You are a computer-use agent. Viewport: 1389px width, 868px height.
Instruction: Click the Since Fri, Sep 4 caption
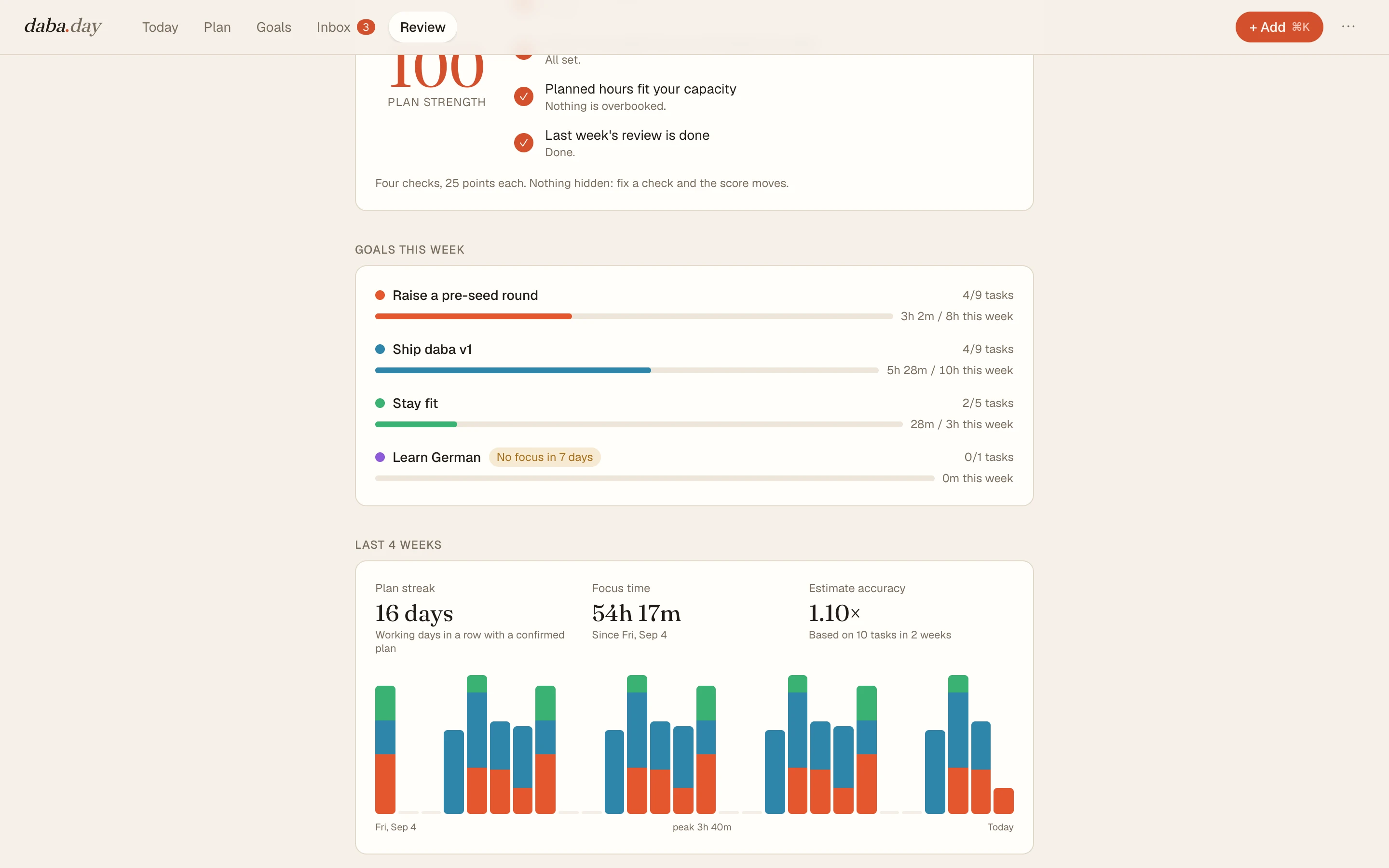coord(629,634)
